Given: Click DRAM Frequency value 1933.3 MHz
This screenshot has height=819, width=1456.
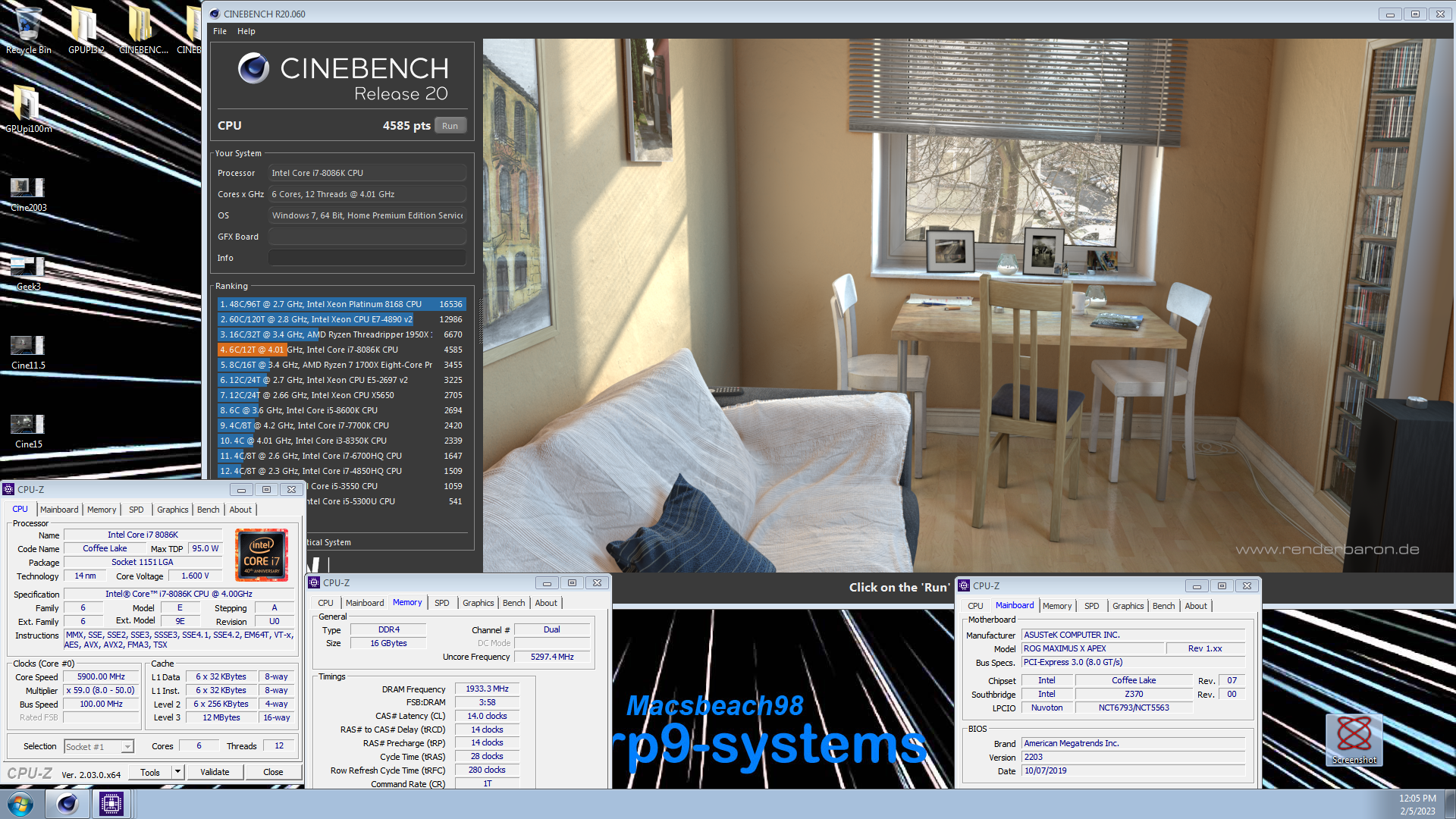Looking at the screenshot, I should [487, 689].
